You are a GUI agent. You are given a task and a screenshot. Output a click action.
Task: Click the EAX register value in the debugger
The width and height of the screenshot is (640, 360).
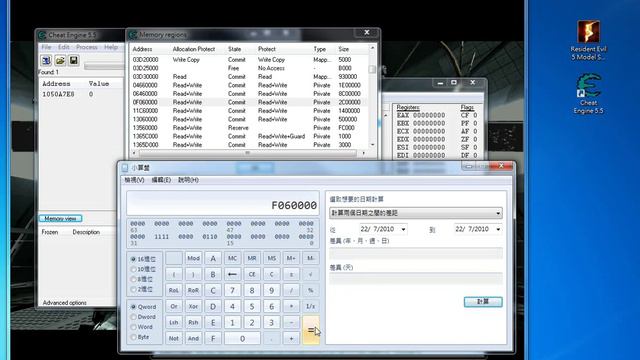pyautogui.click(x=429, y=116)
